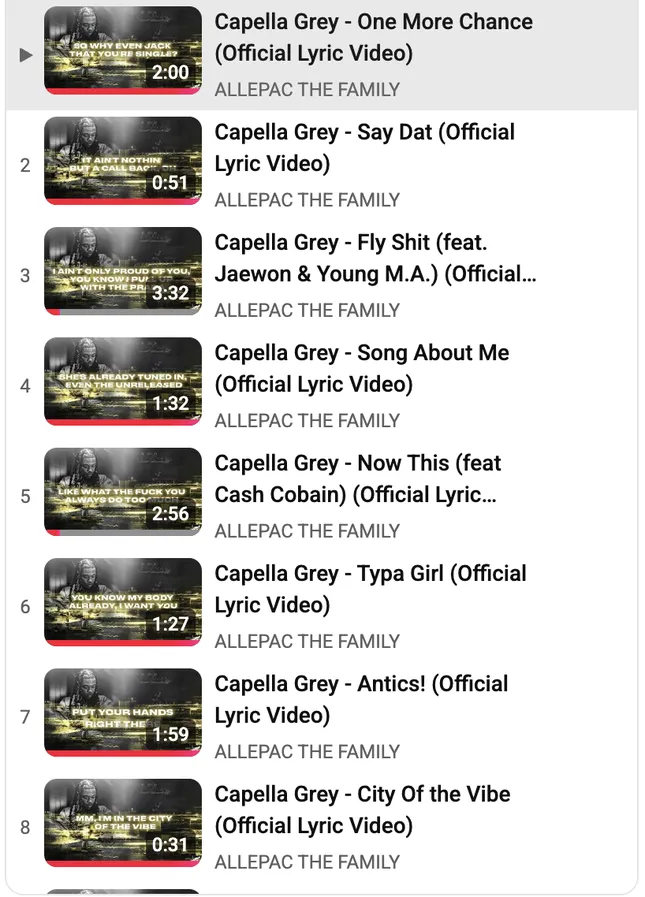Select title Capella Grey - Say Dat
The height and width of the screenshot is (897, 645).
coord(365,148)
